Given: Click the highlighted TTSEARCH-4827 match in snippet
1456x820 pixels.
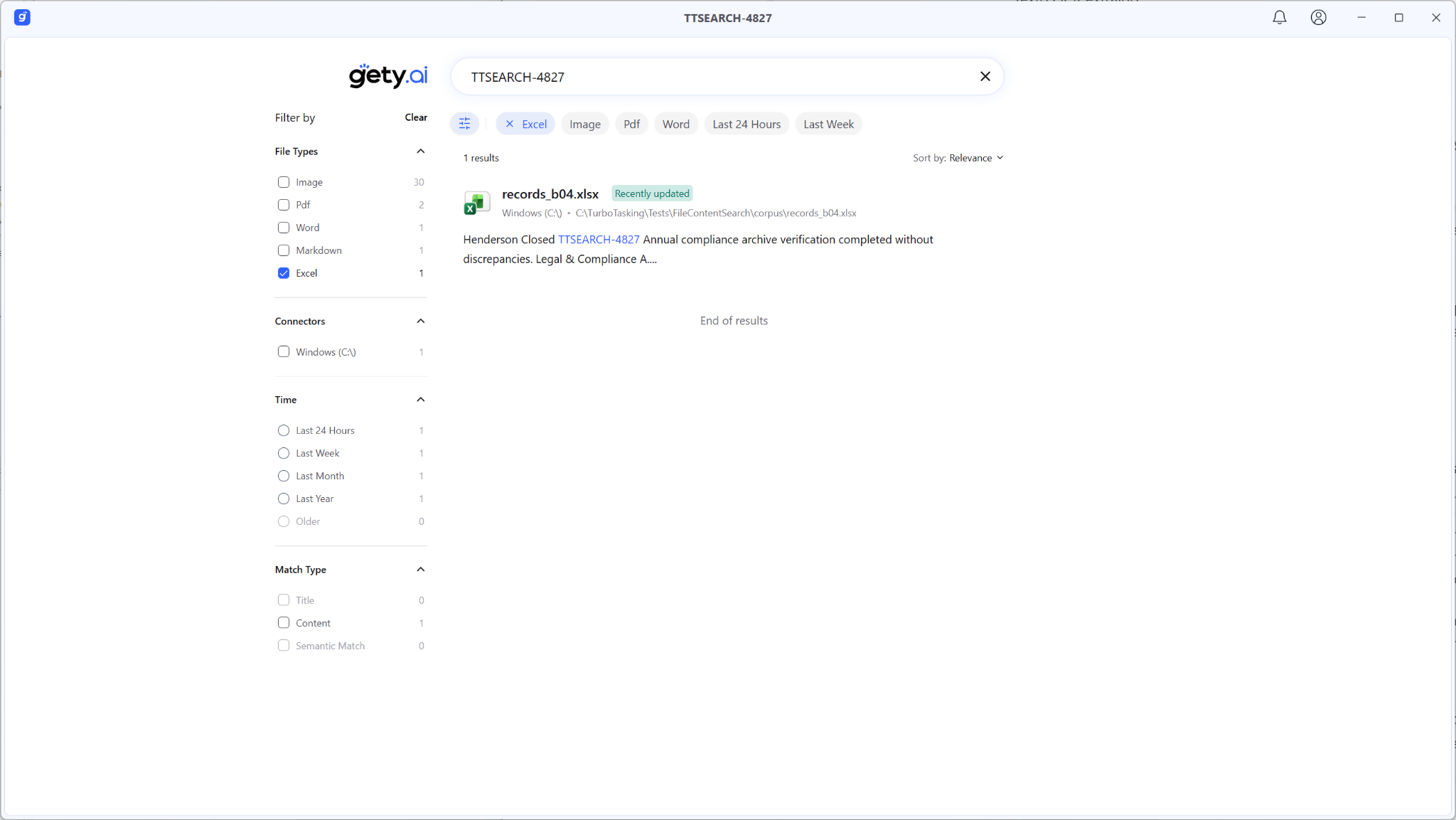Looking at the screenshot, I should [599, 240].
